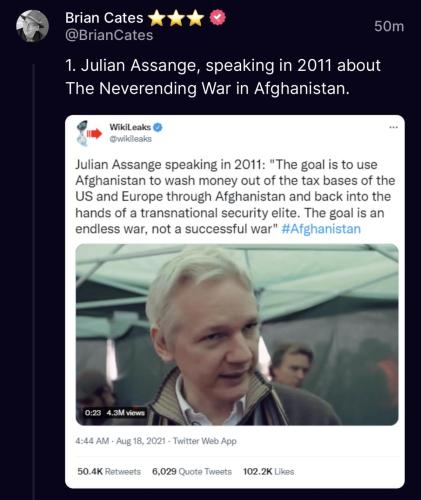Click the blue WikiLeaks verified checkmark

point(158,127)
